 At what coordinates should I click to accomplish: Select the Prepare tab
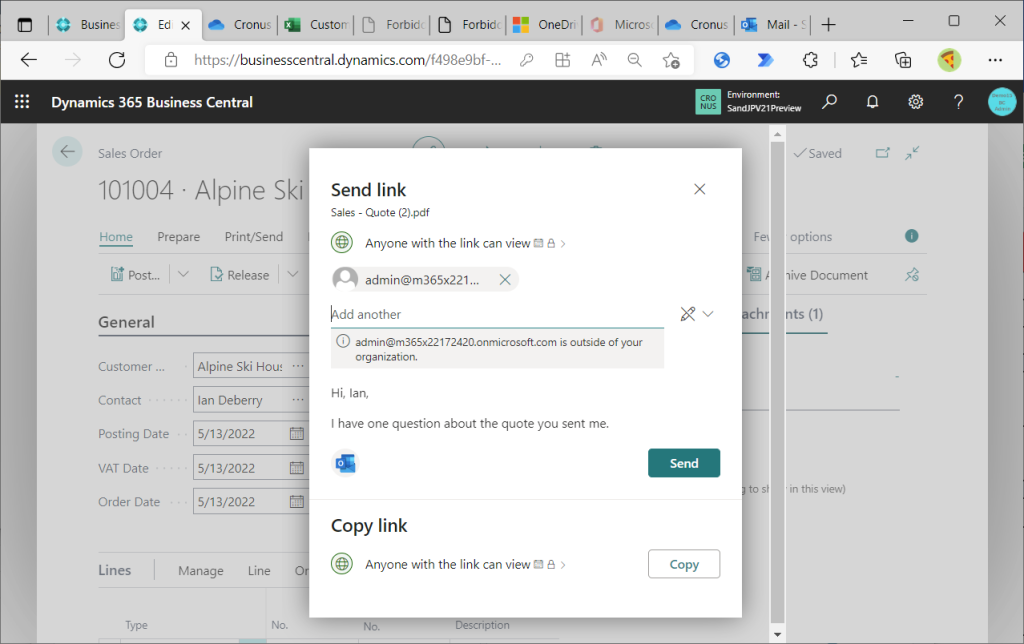(x=179, y=236)
